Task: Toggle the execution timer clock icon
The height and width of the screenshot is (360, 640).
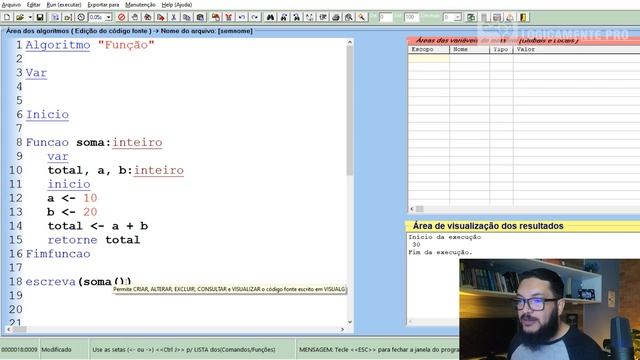Action: pos(81,17)
